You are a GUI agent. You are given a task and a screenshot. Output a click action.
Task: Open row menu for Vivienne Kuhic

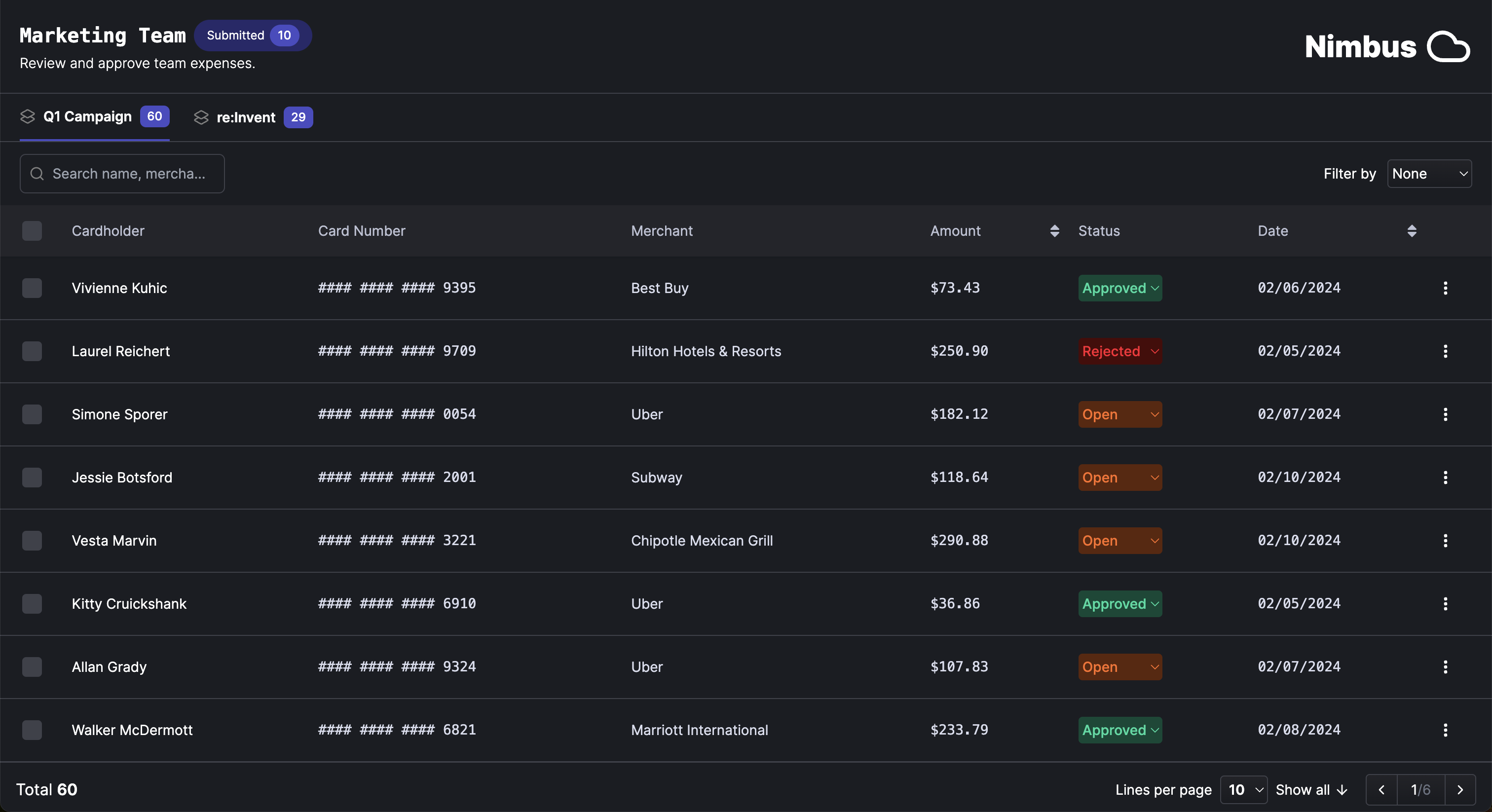pyautogui.click(x=1445, y=288)
